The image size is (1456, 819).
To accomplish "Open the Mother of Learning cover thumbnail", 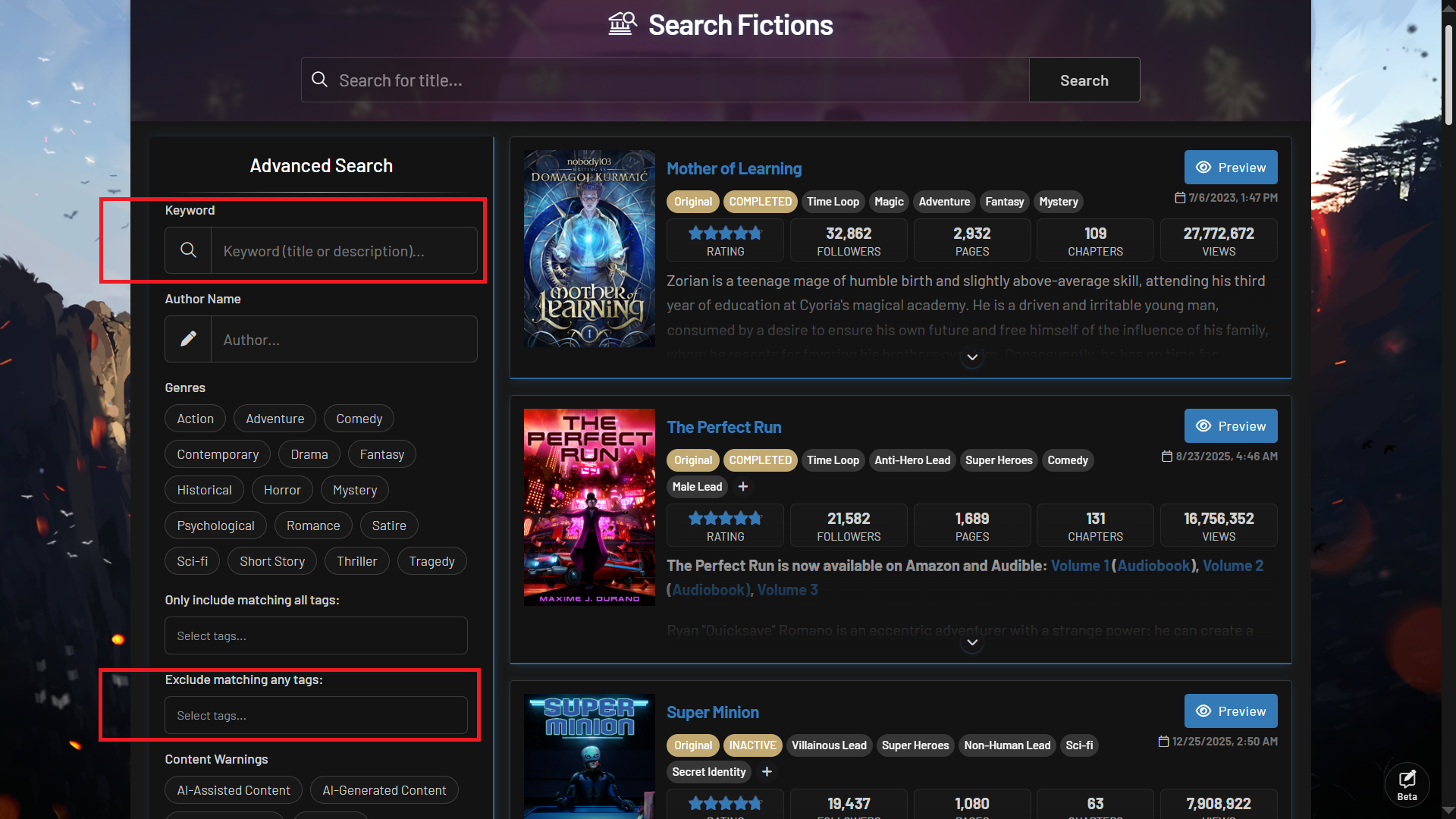I will 589,249.
